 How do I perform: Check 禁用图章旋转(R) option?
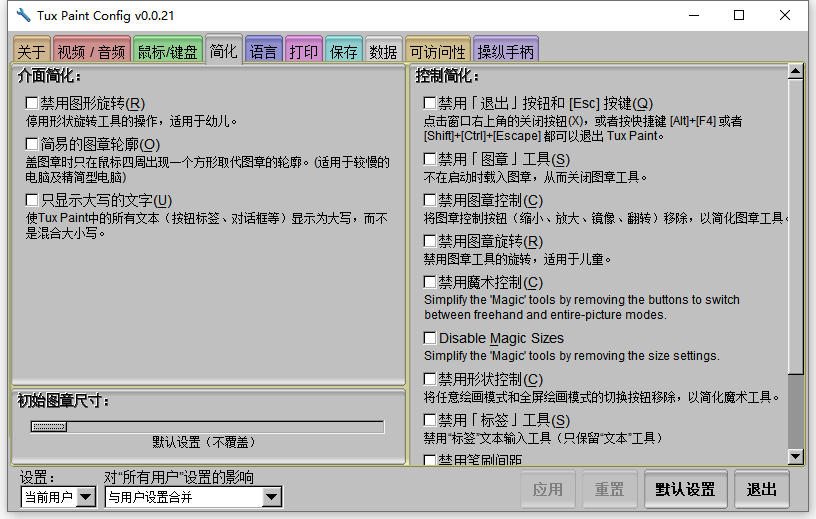click(430, 241)
